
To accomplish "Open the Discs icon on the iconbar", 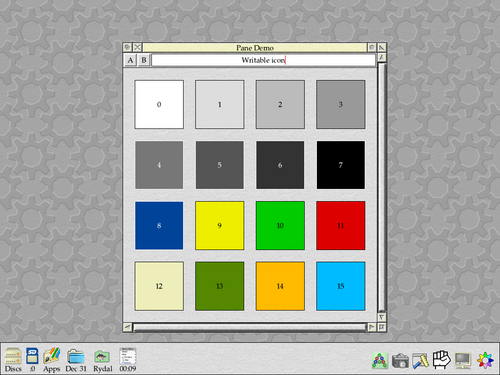I will click(13, 359).
